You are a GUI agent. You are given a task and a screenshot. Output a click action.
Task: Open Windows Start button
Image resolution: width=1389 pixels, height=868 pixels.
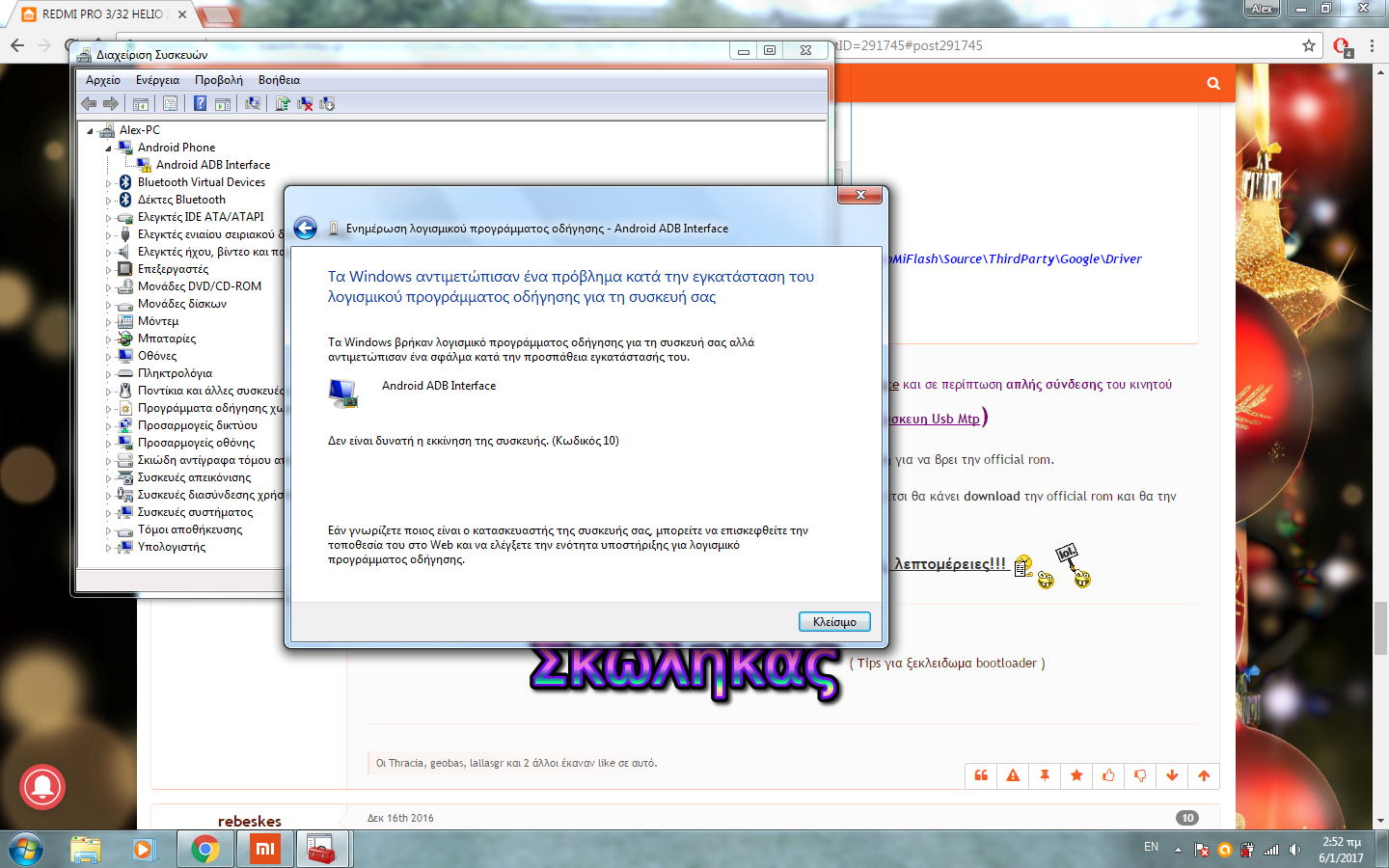point(25,850)
